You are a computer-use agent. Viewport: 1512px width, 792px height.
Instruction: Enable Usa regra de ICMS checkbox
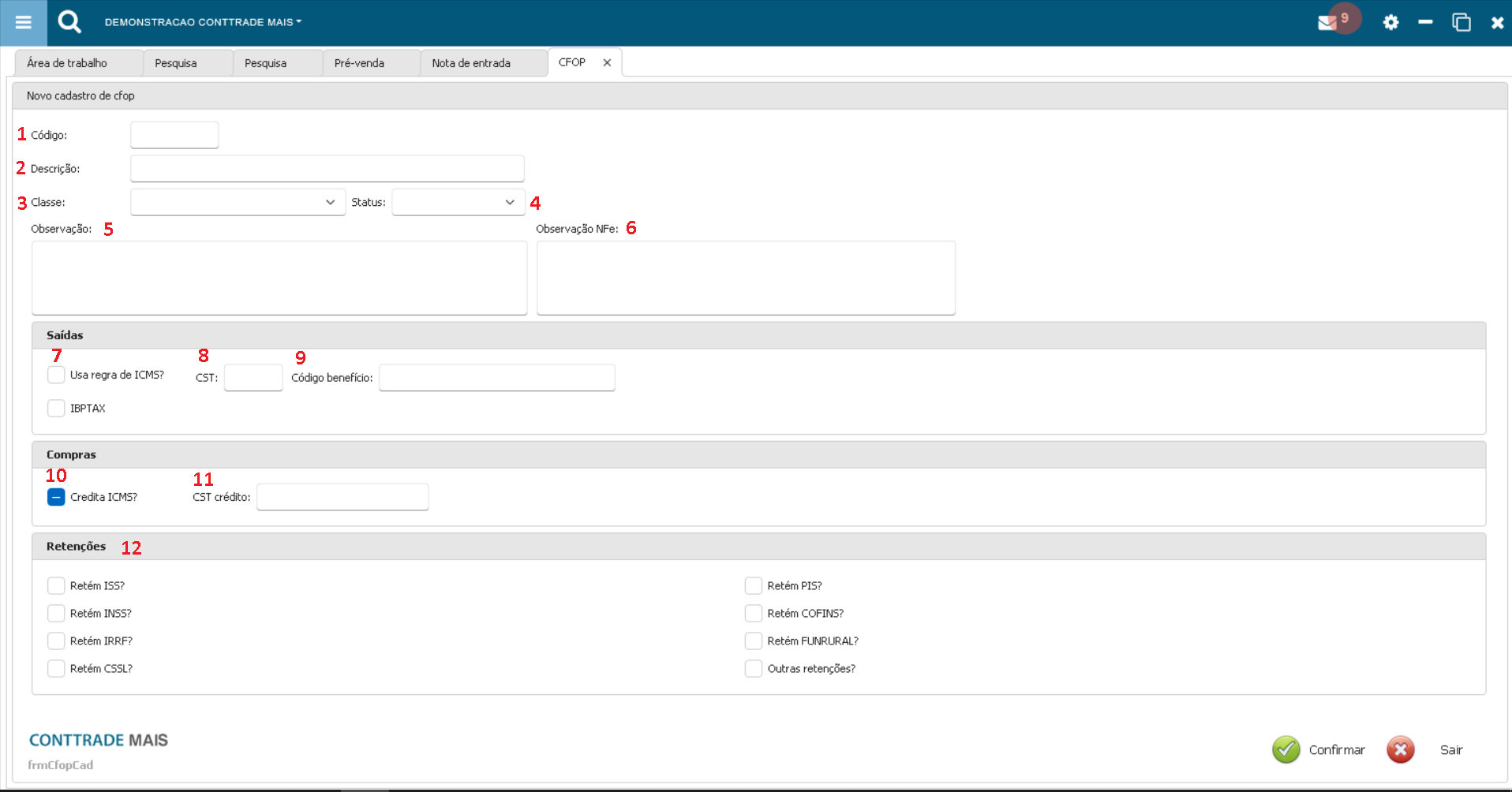(x=56, y=375)
